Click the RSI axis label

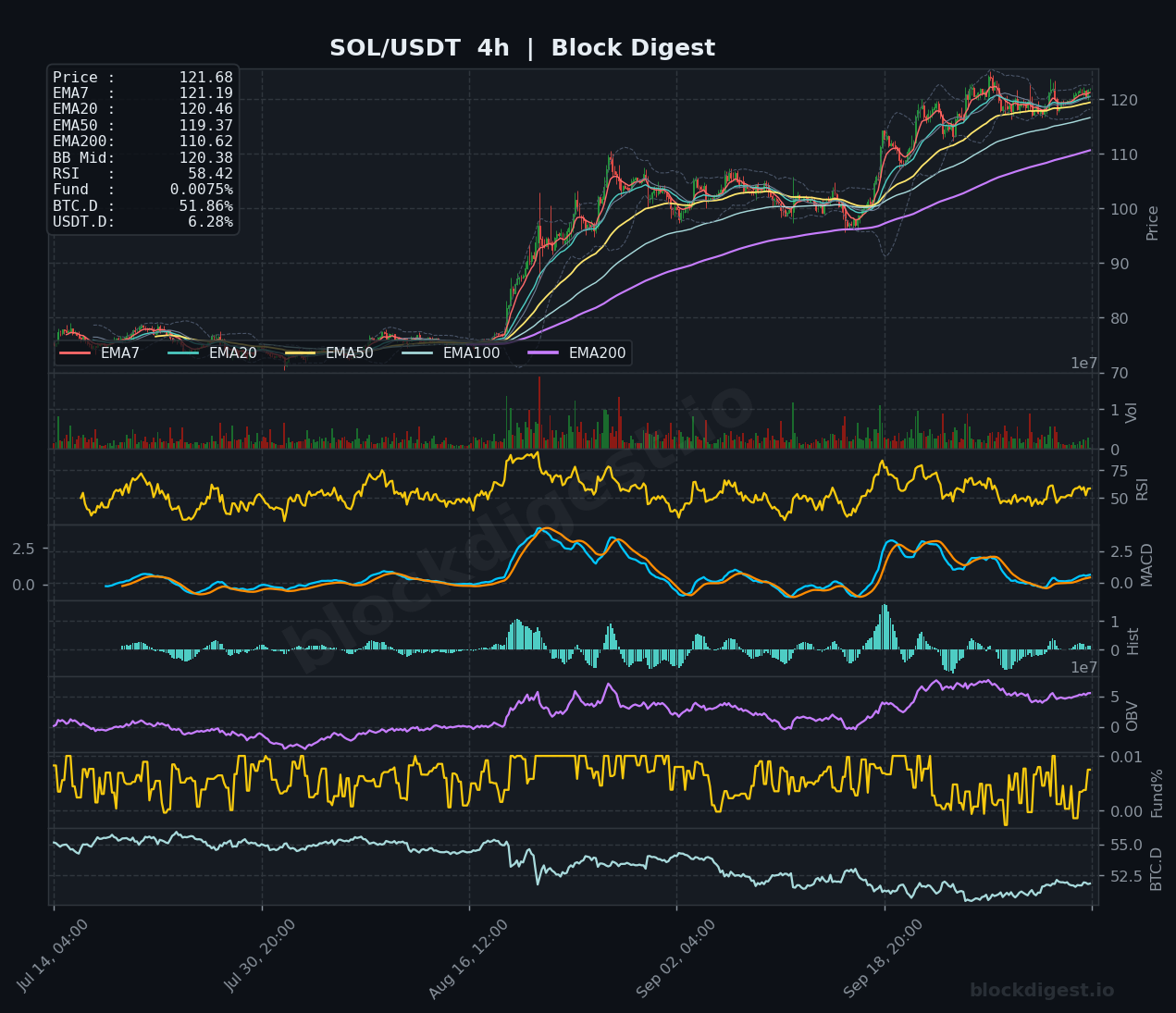point(1142,489)
